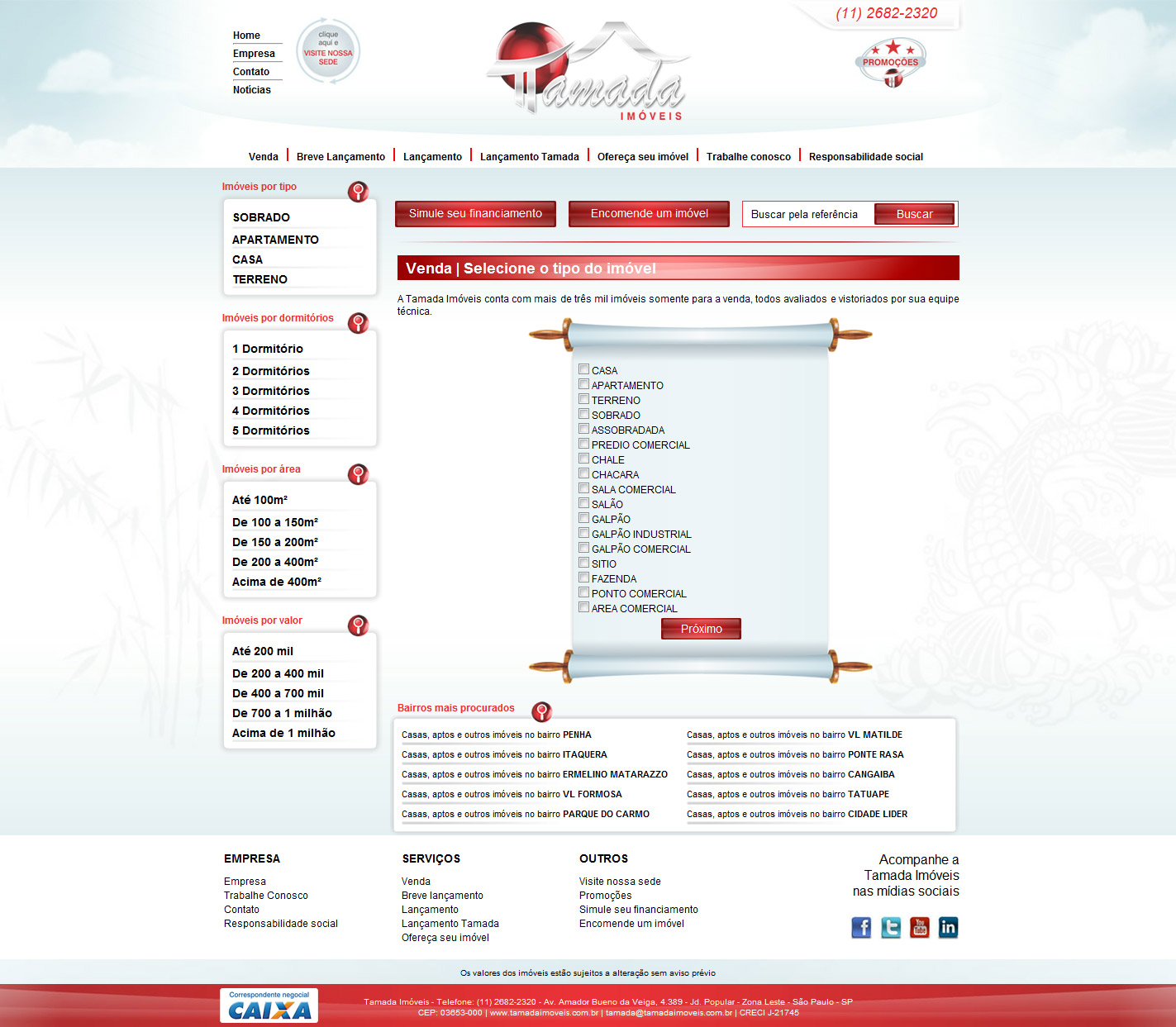Check the APARTAMENTO checkbox

(x=584, y=384)
